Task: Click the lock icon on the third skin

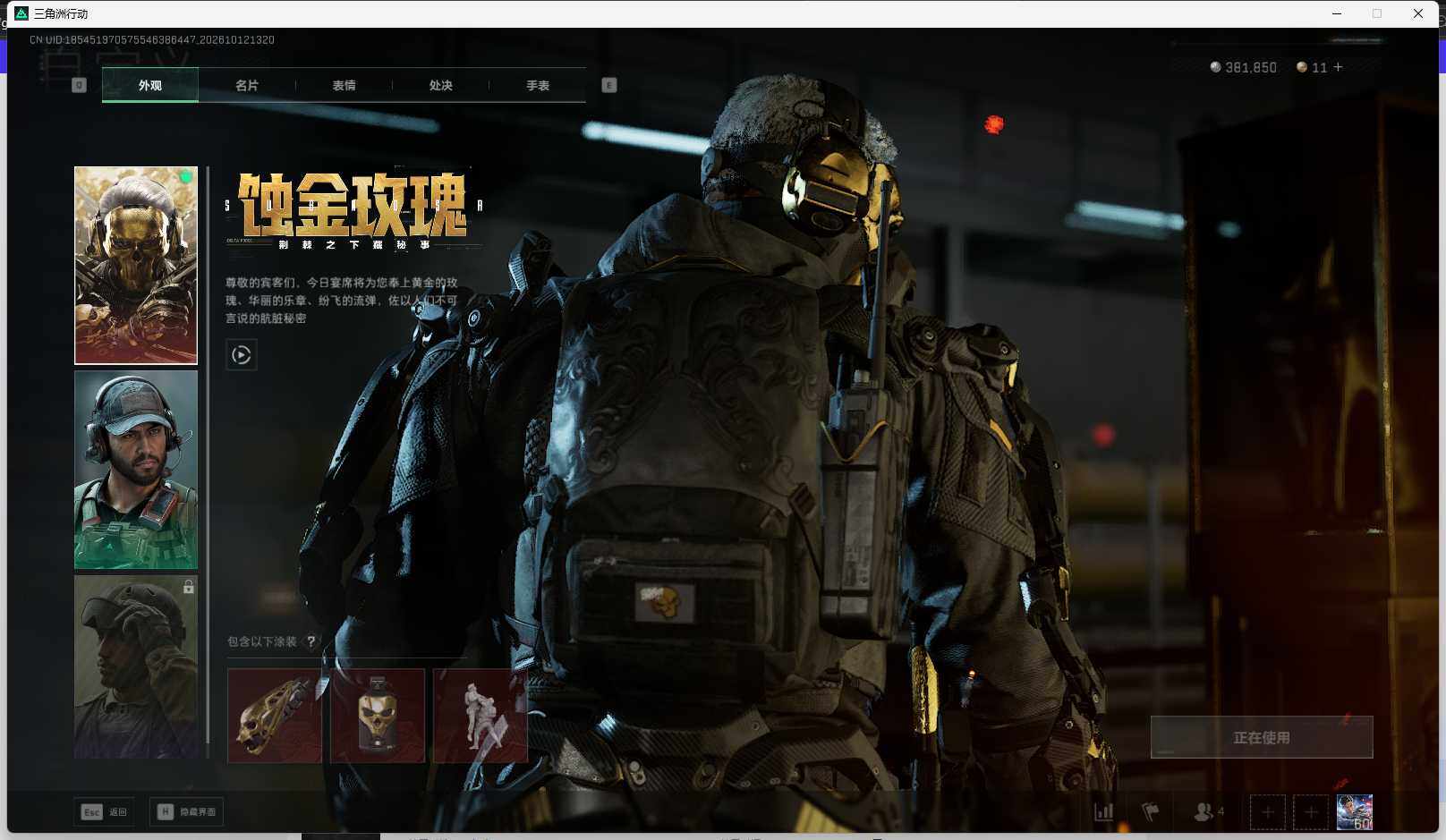Action: click(188, 587)
